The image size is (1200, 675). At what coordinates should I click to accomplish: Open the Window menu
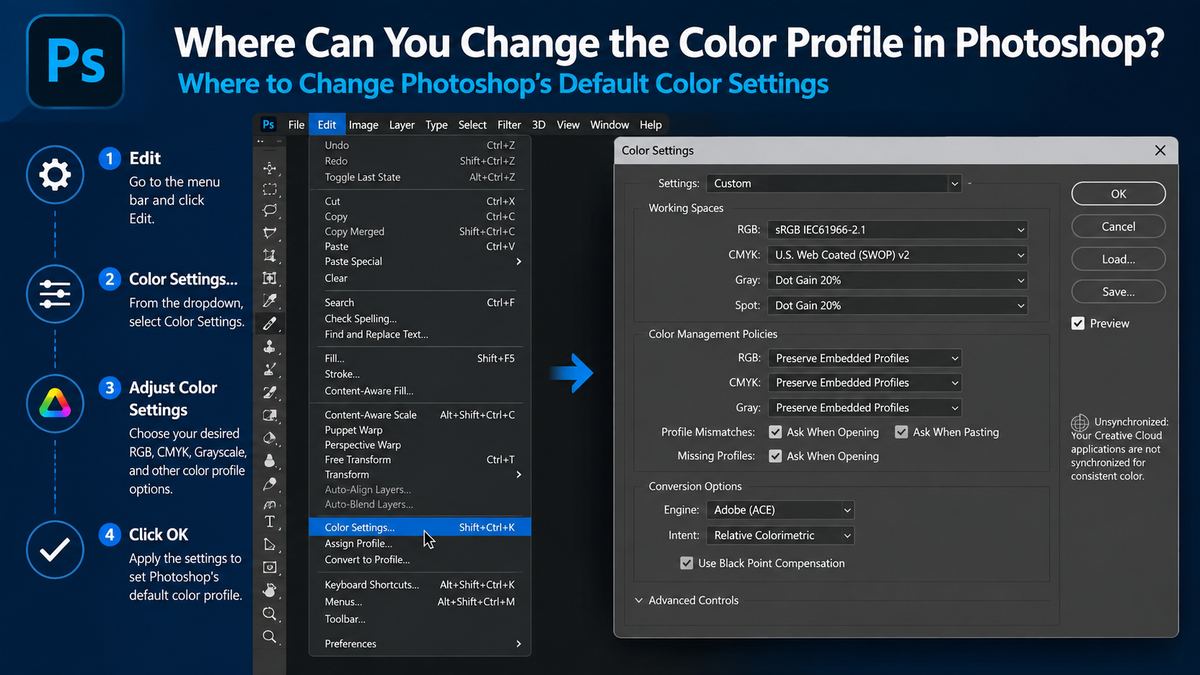[x=609, y=125]
